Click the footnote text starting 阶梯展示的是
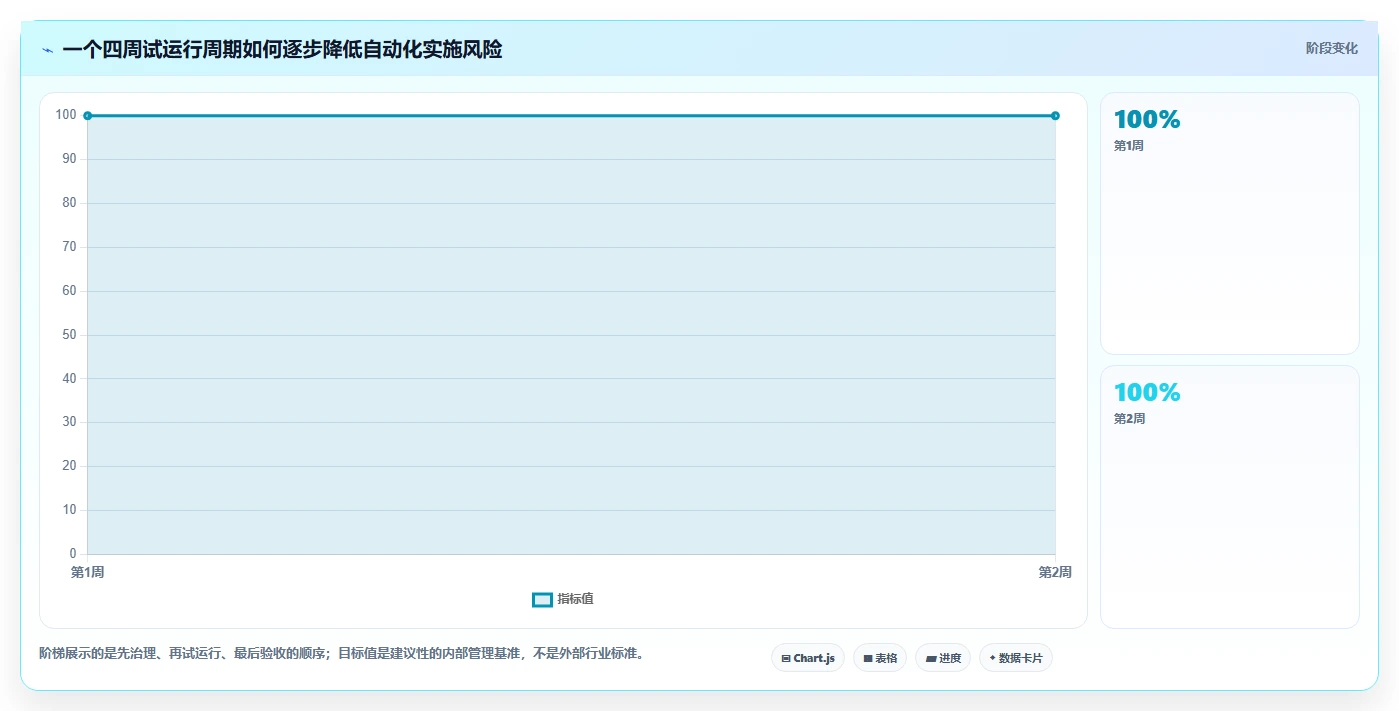Image resolution: width=1399 pixels, height=711 pixels. [x=342, y=654]
